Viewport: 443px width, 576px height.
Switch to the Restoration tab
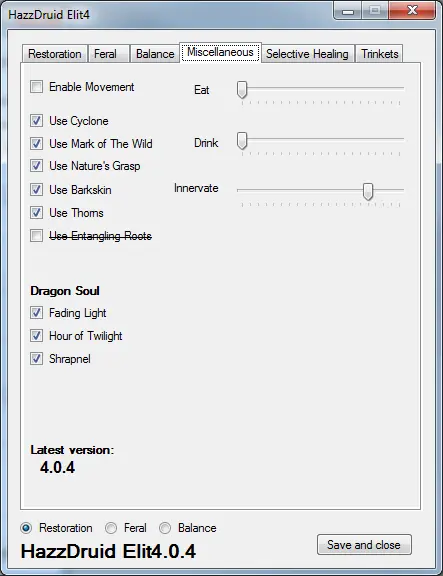point(55,54)
